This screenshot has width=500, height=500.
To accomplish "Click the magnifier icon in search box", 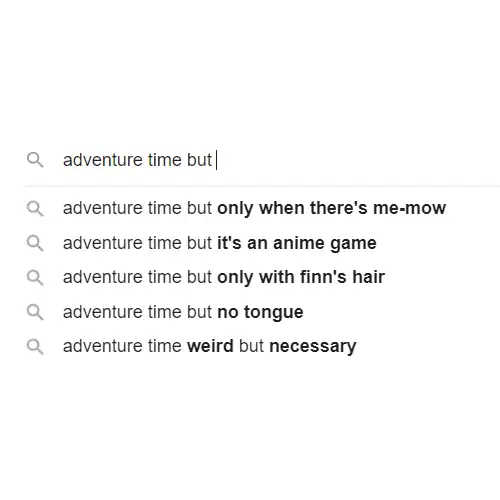I will pyautogui.click(x=35, y=160).
